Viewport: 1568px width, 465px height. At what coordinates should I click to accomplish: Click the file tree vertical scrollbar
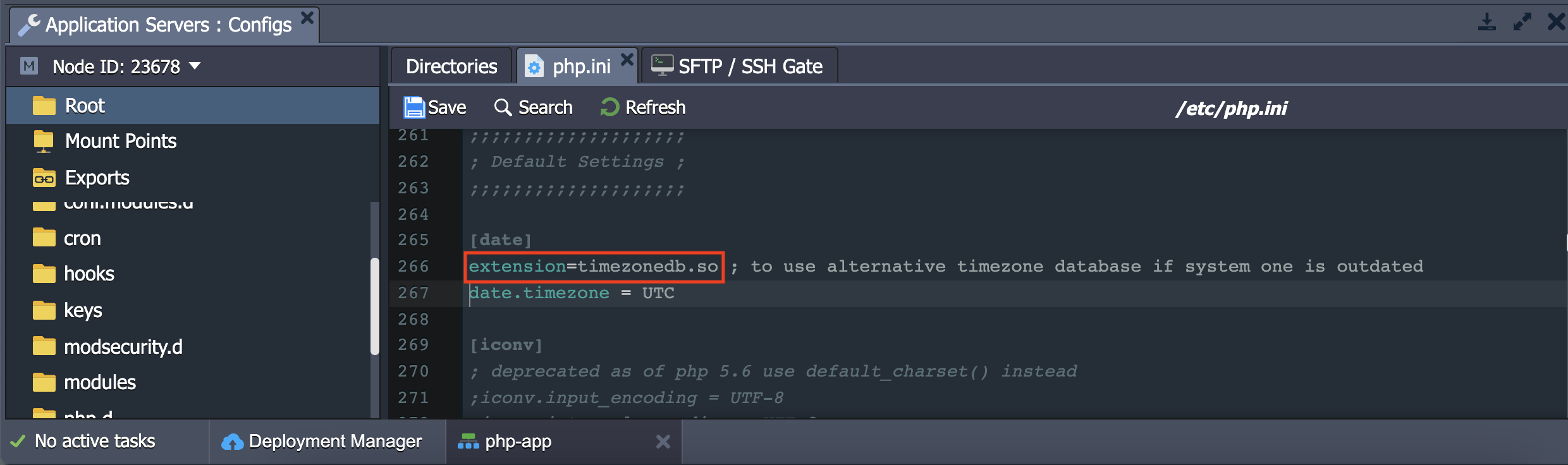[x=375, y=306]
